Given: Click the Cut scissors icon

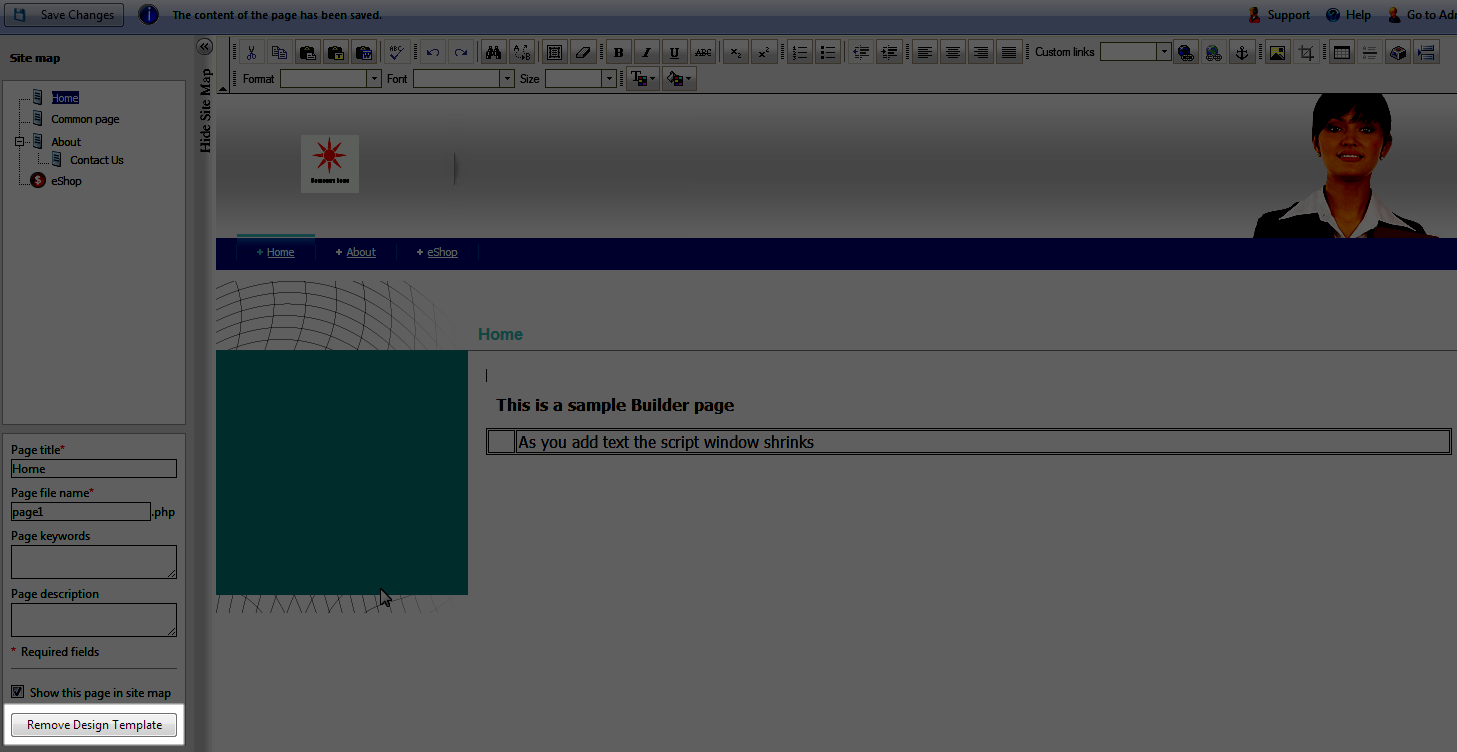Looking at the screenshot, I should (x=252, y=52).
